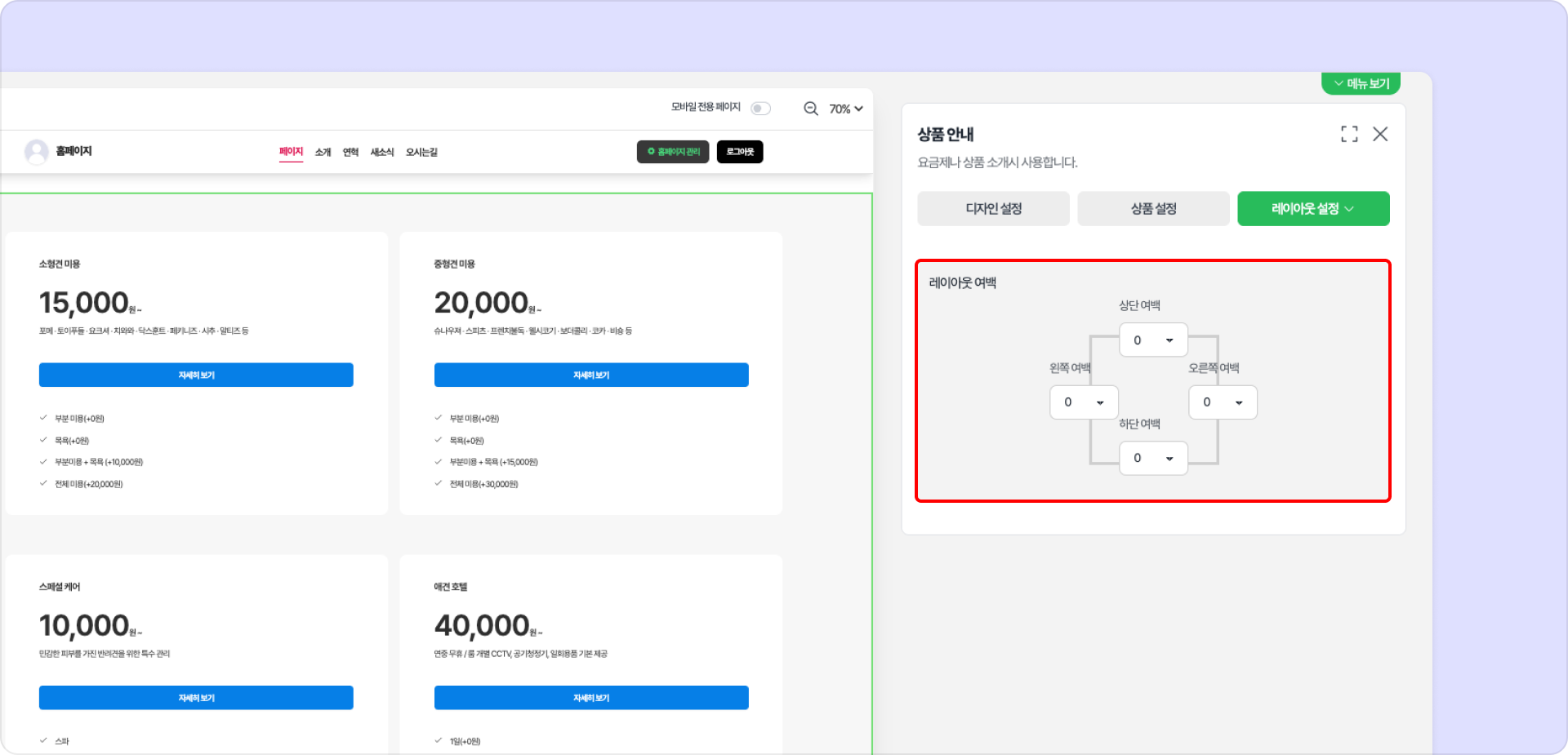Click the 로그아웃 button
The height and width of the screenshot is (755, 1568).
pyautogui.click(x=740, y=152)
